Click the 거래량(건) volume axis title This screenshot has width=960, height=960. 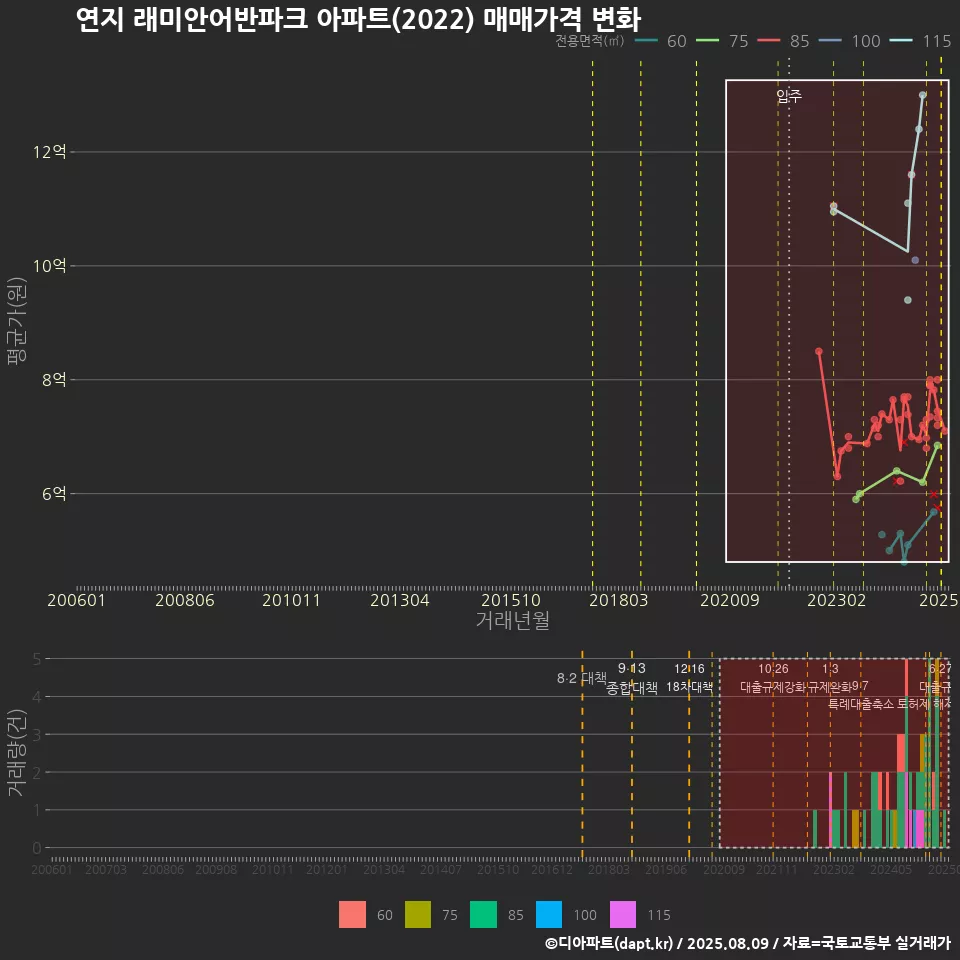[17, 753]
